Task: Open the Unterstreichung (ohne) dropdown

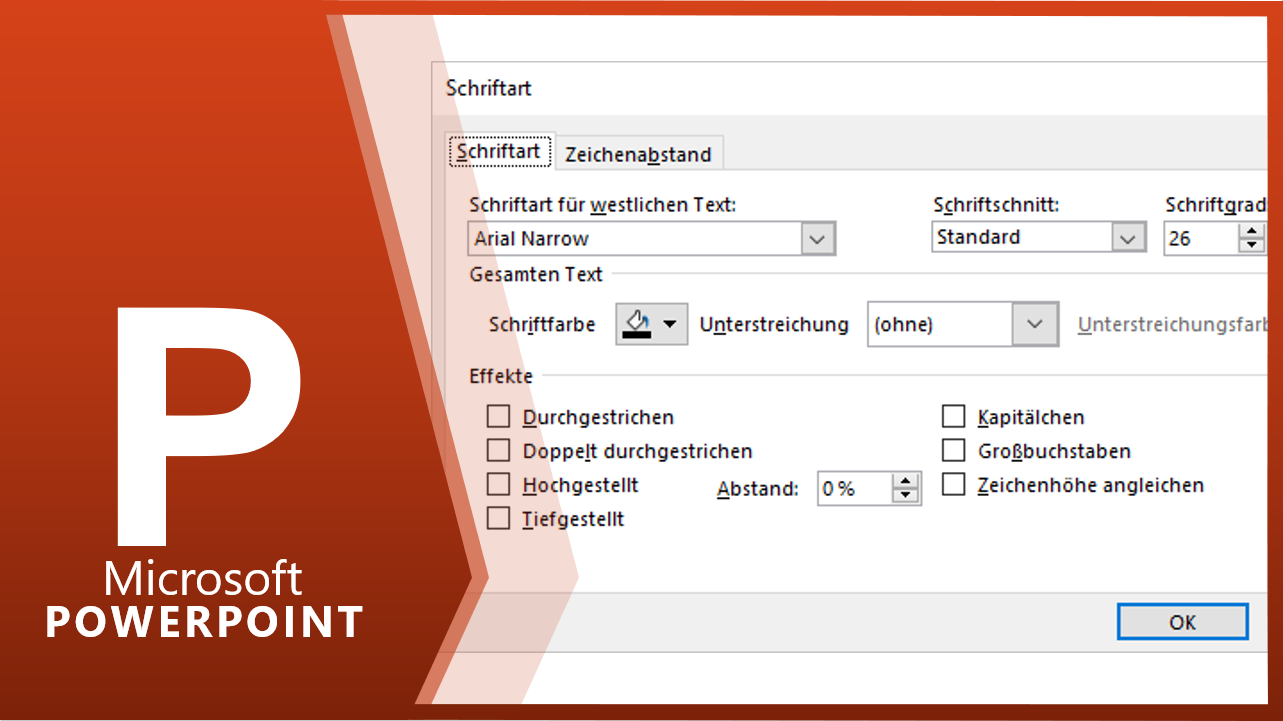Action: click(x=1035, y=324)
